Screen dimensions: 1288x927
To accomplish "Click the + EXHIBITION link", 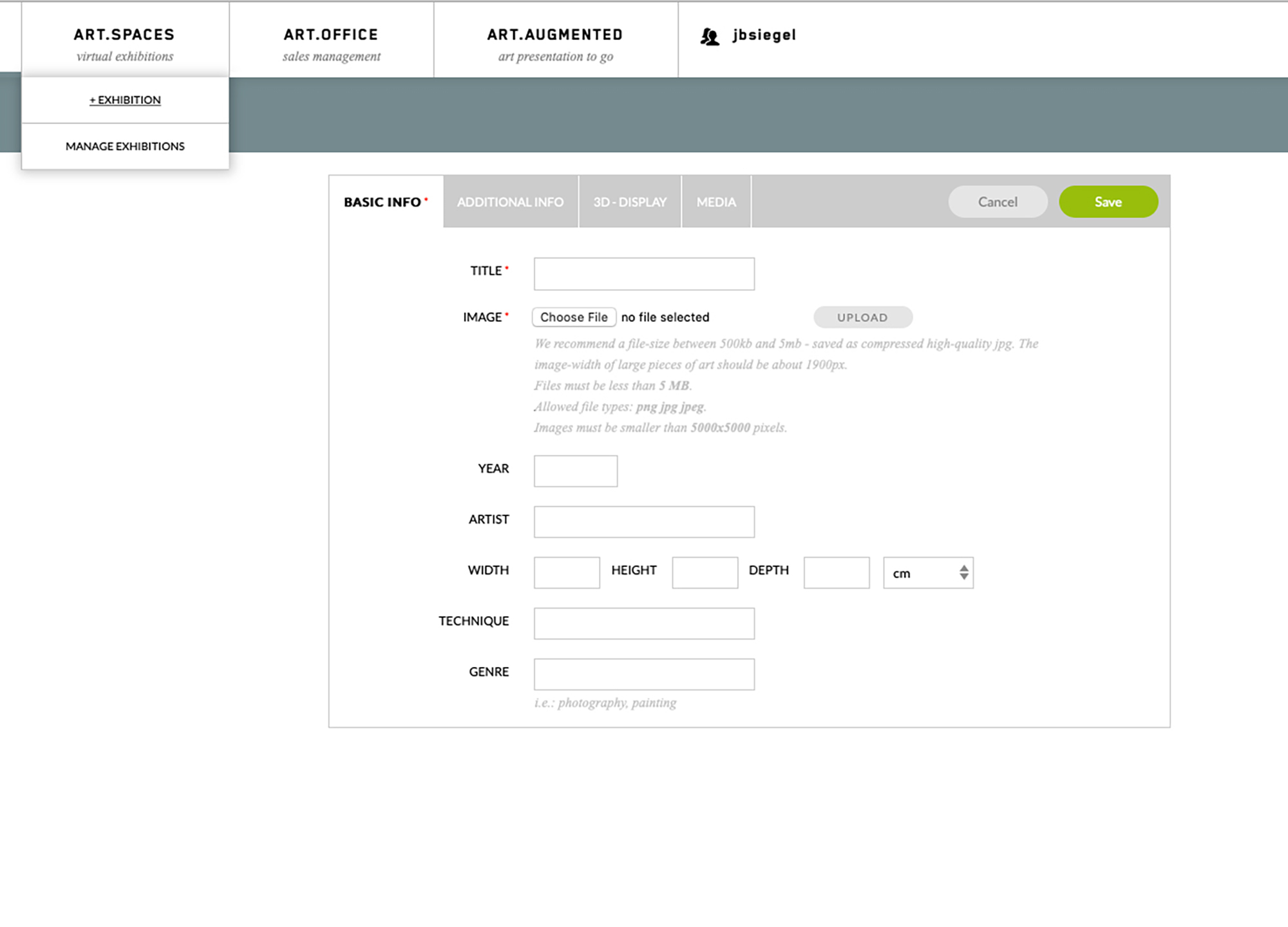I will click(125, 100).
